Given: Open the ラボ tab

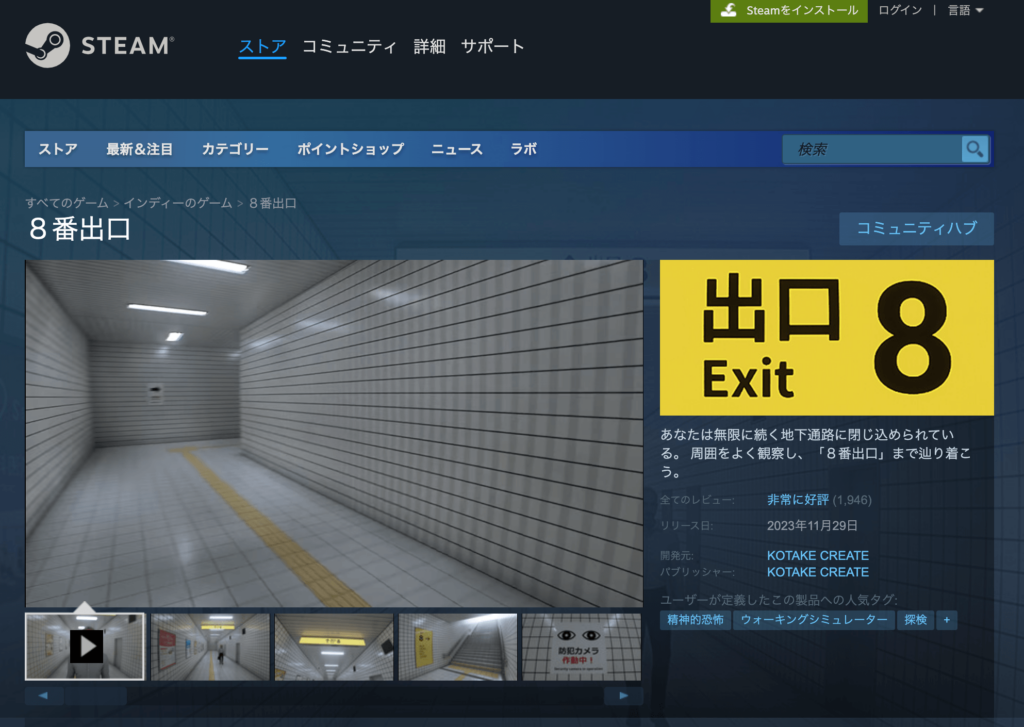Looking at the screenshot, I should (x=523, y=149).
